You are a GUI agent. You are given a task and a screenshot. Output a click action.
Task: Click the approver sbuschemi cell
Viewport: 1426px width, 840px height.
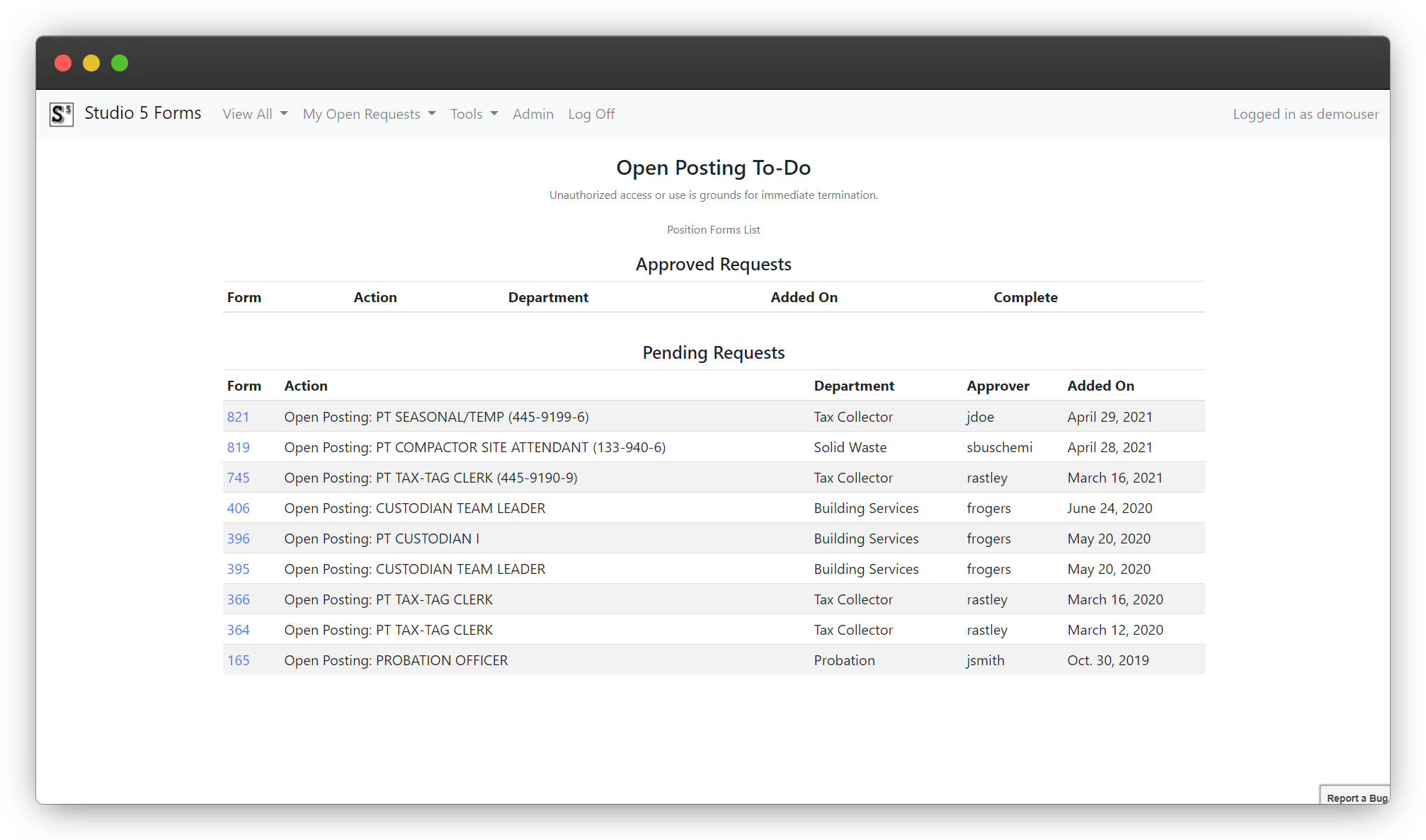coord(999,447)
